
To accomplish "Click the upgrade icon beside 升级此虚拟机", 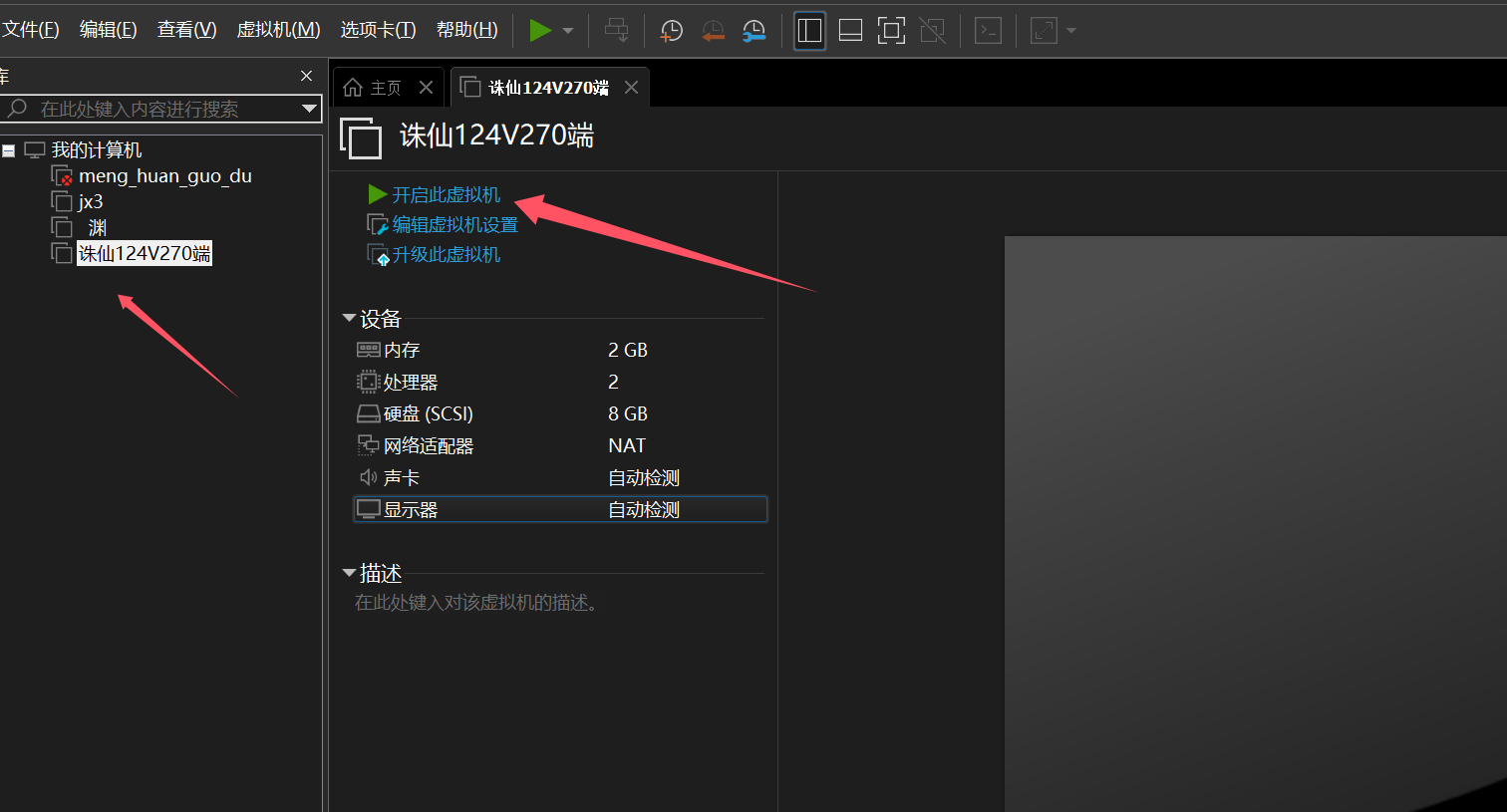I will pyautogui.click(x=377, y=255).
